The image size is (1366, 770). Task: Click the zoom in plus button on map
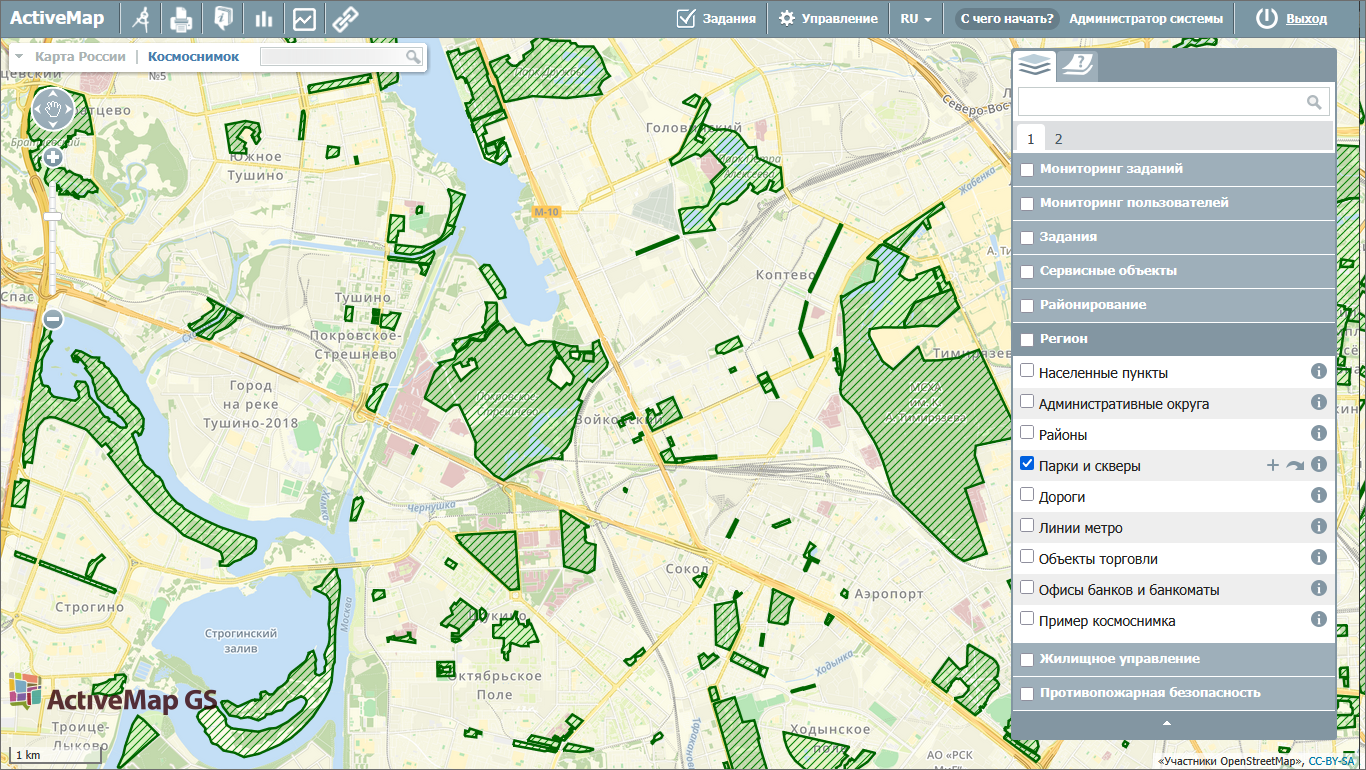click(x=53, y=157)
